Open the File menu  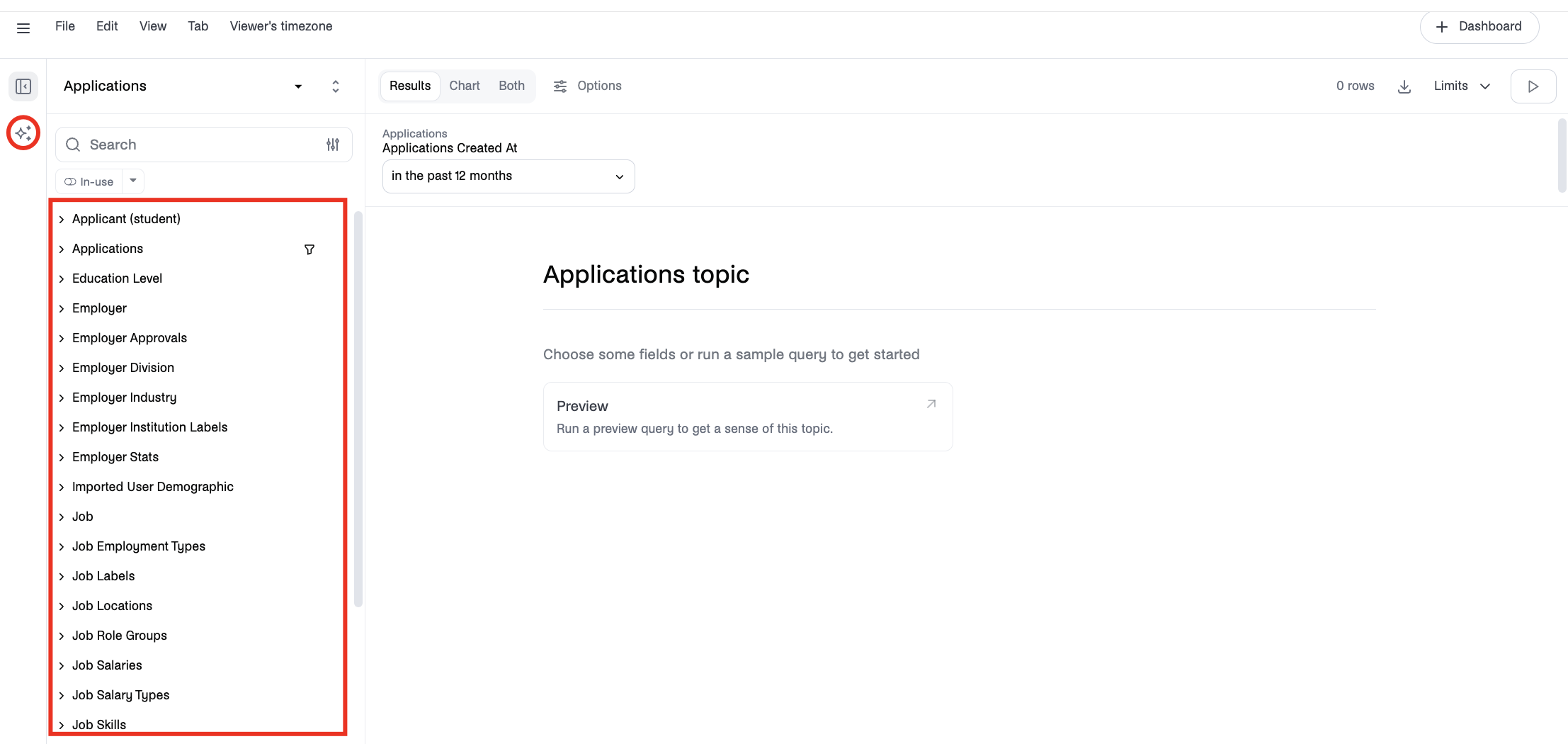(65, 26)
